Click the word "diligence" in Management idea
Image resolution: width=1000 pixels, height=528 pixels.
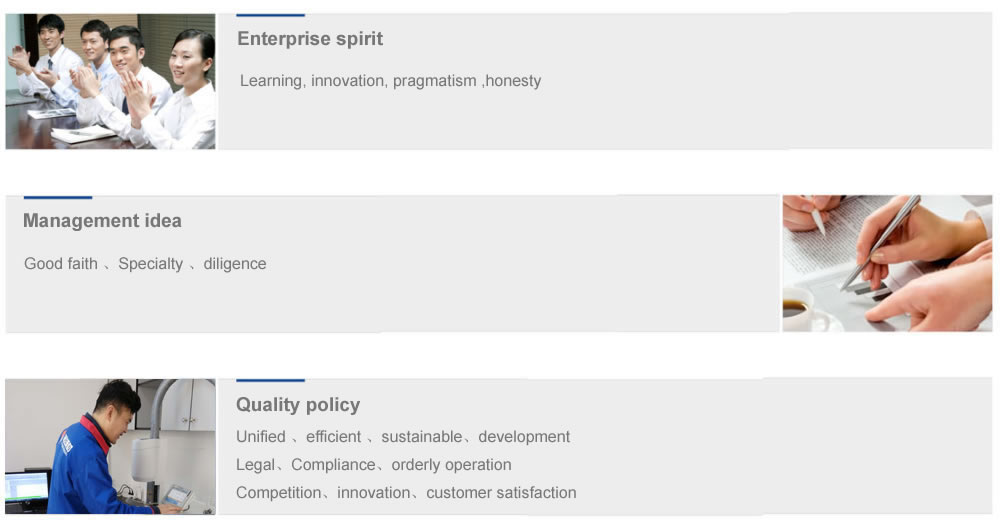pos(235,264)
